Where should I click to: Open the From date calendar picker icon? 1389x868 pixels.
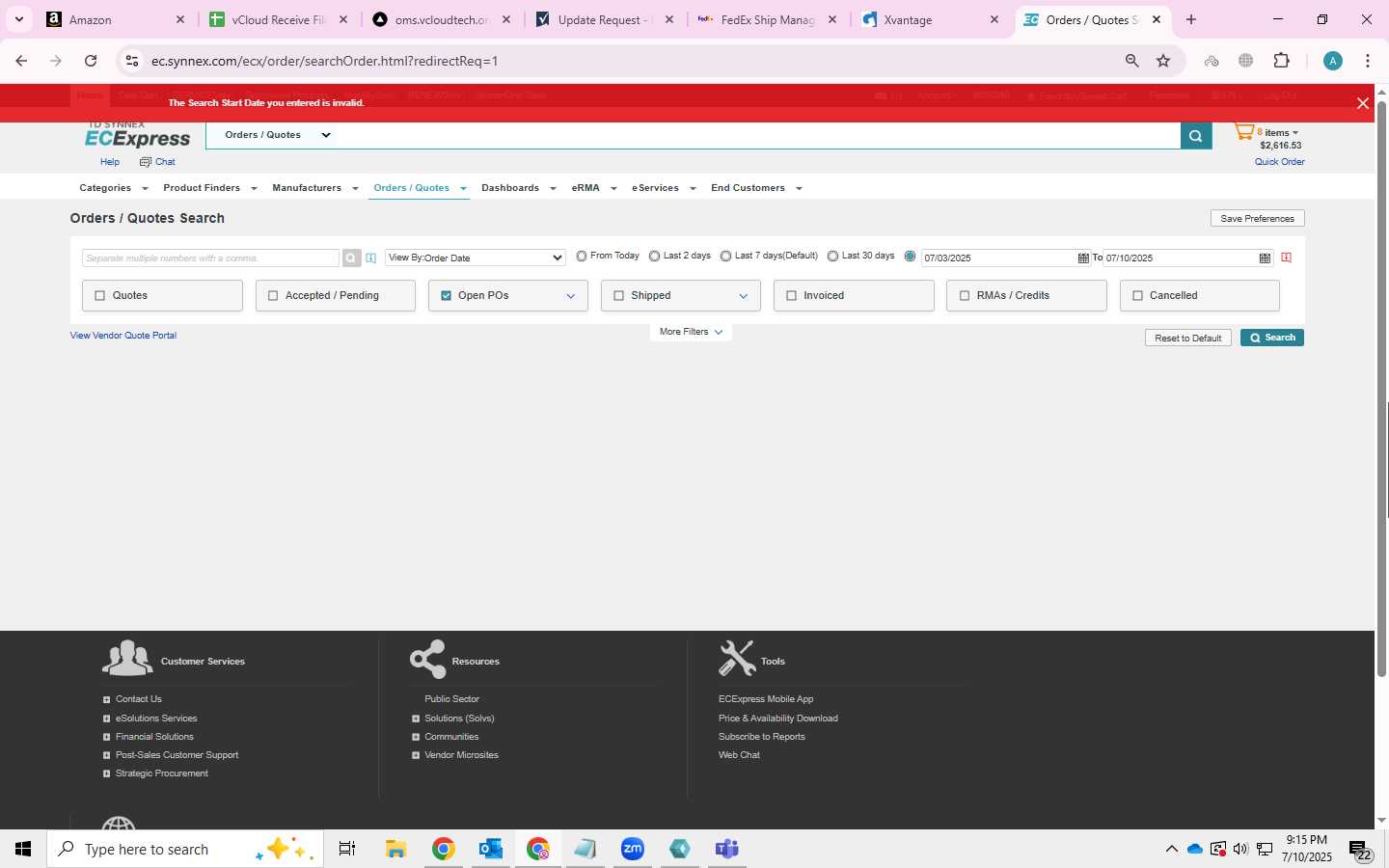coord(1083,258)
